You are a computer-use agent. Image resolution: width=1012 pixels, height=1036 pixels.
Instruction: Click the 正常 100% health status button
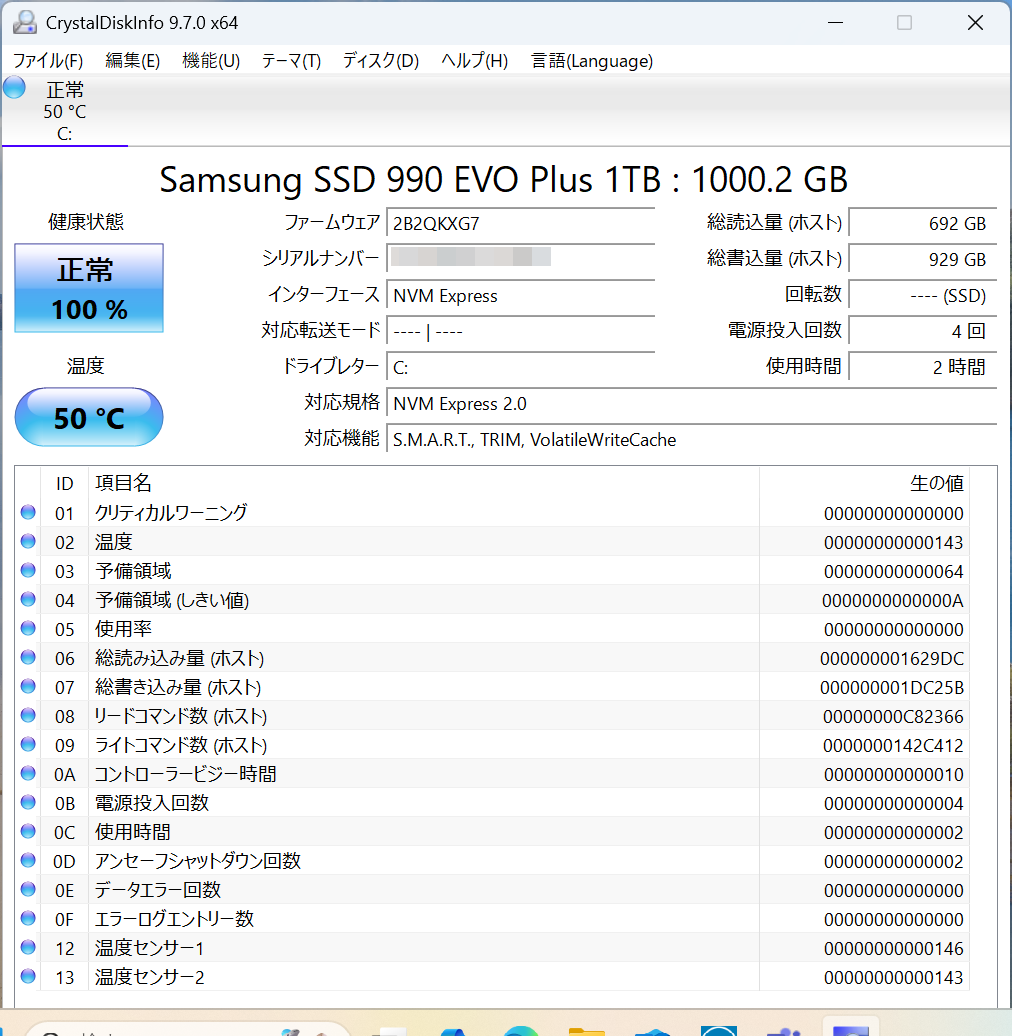pos(88,288)
